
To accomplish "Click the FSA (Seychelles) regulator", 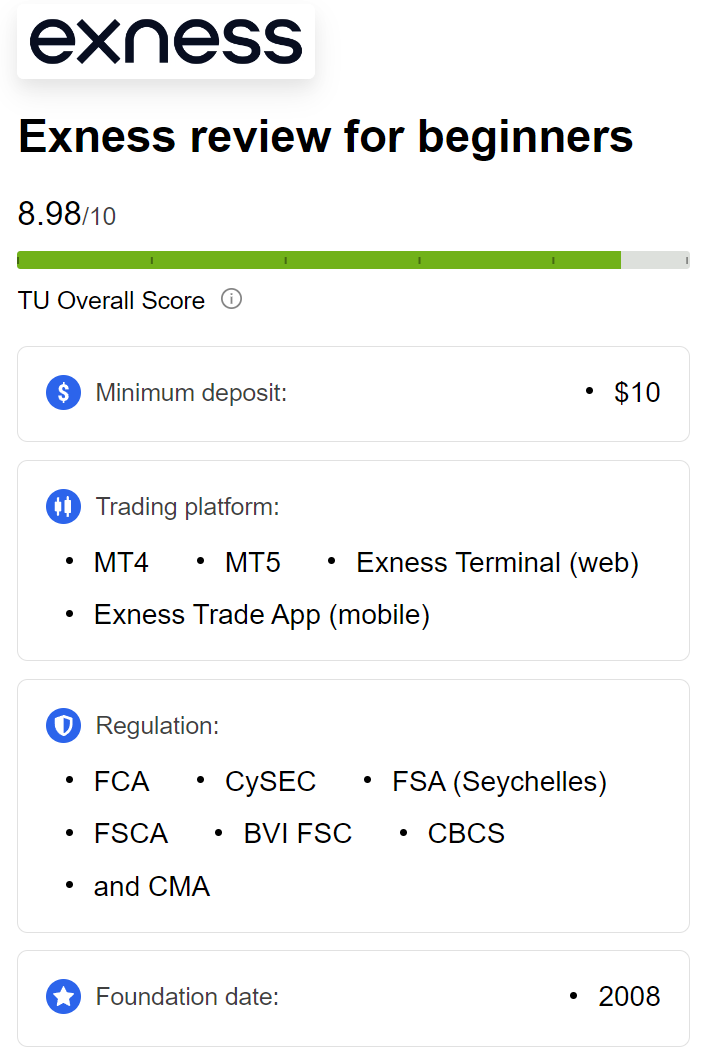I will (499, 781).
